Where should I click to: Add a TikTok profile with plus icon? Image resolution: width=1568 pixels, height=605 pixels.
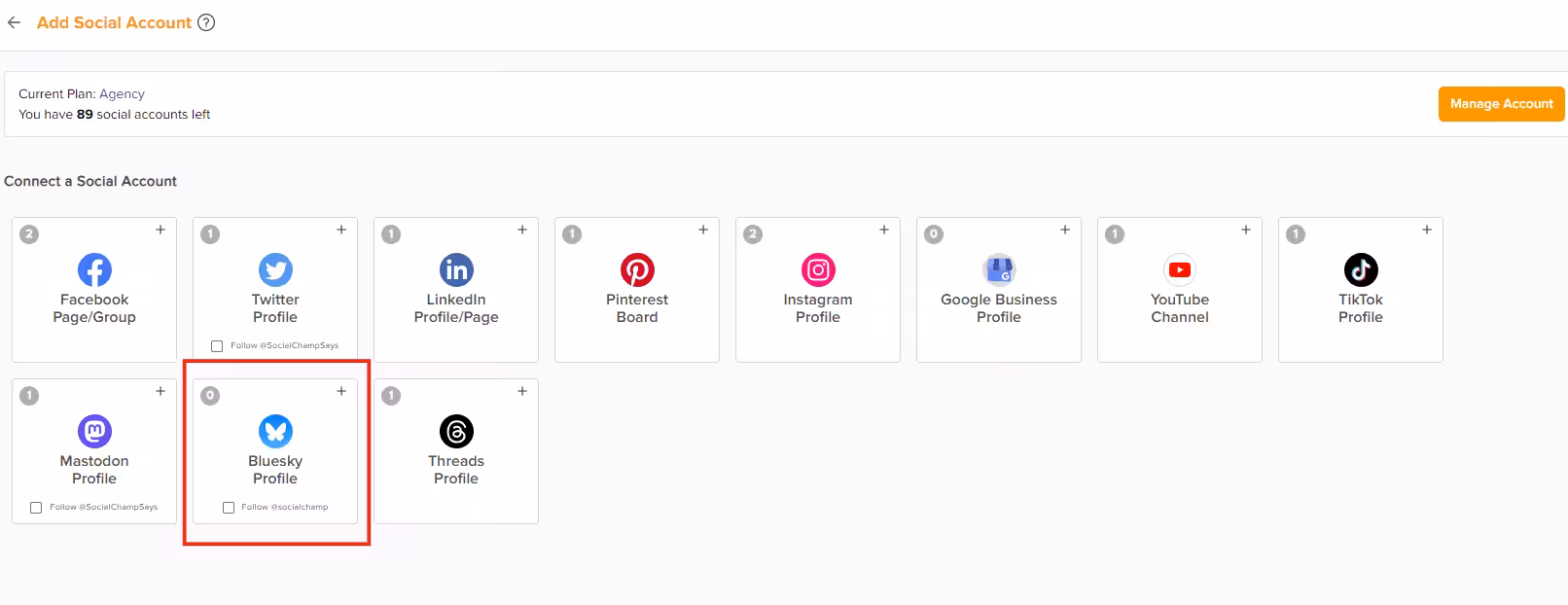1427,230
